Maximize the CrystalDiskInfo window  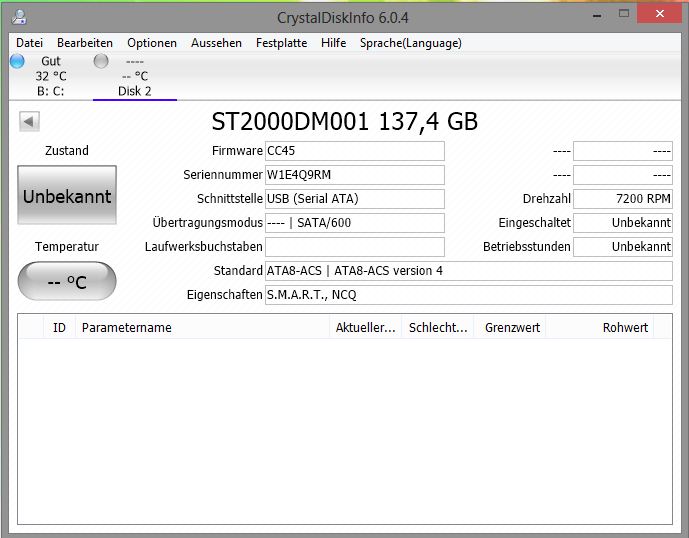pos(624,14)
